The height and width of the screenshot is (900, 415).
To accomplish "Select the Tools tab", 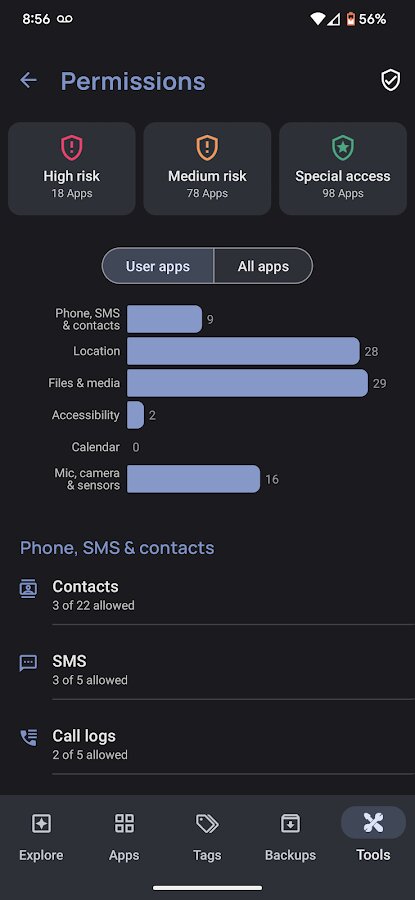I will [373, 837].
